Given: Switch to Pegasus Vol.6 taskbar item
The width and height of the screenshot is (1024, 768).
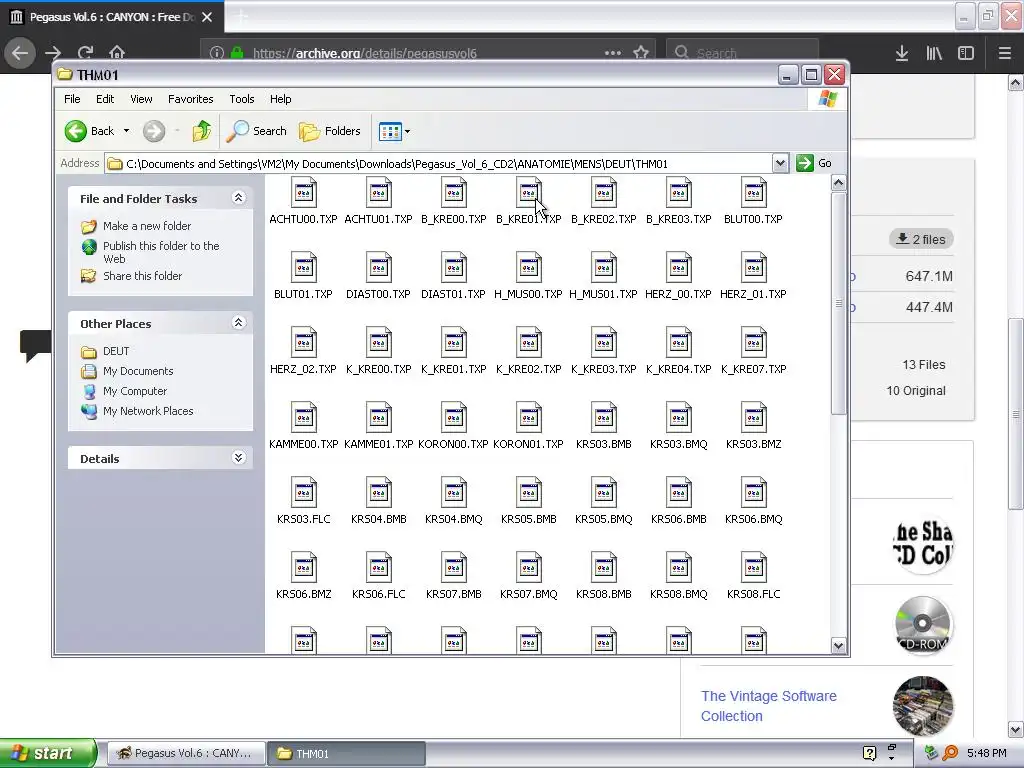Looking at the screenshot, I should 186,753.
